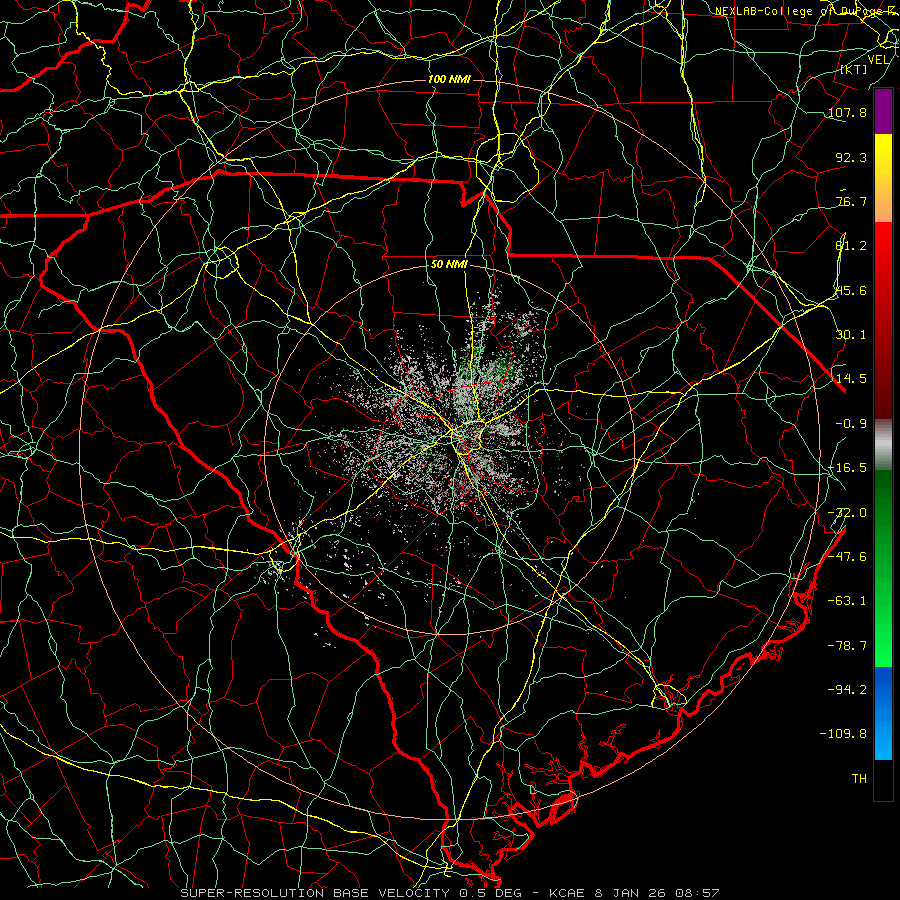
Task: Click the -109.8 value on the velocity scale
Action: click(x=843, y=734)
